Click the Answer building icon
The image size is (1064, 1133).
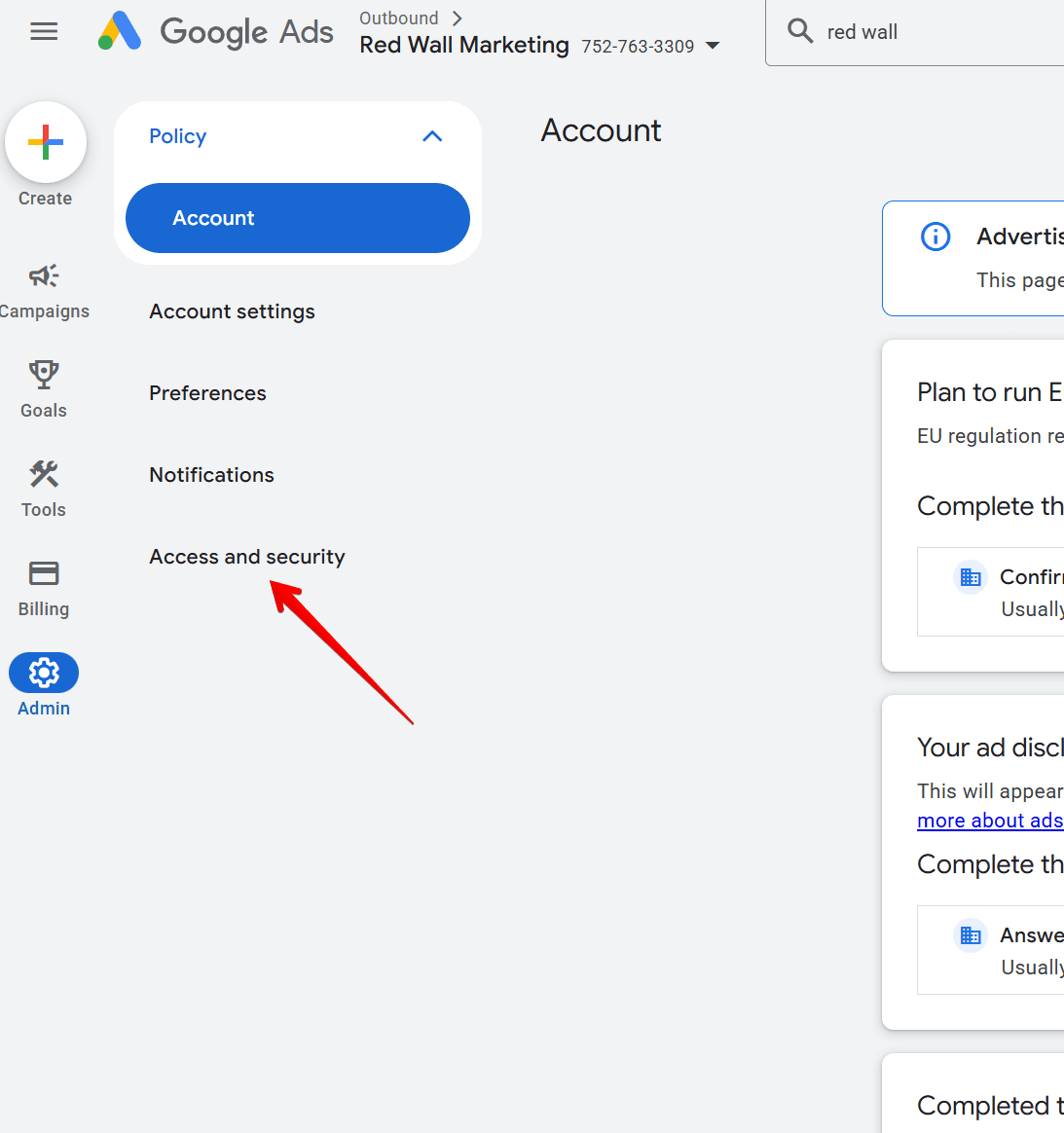971,935
